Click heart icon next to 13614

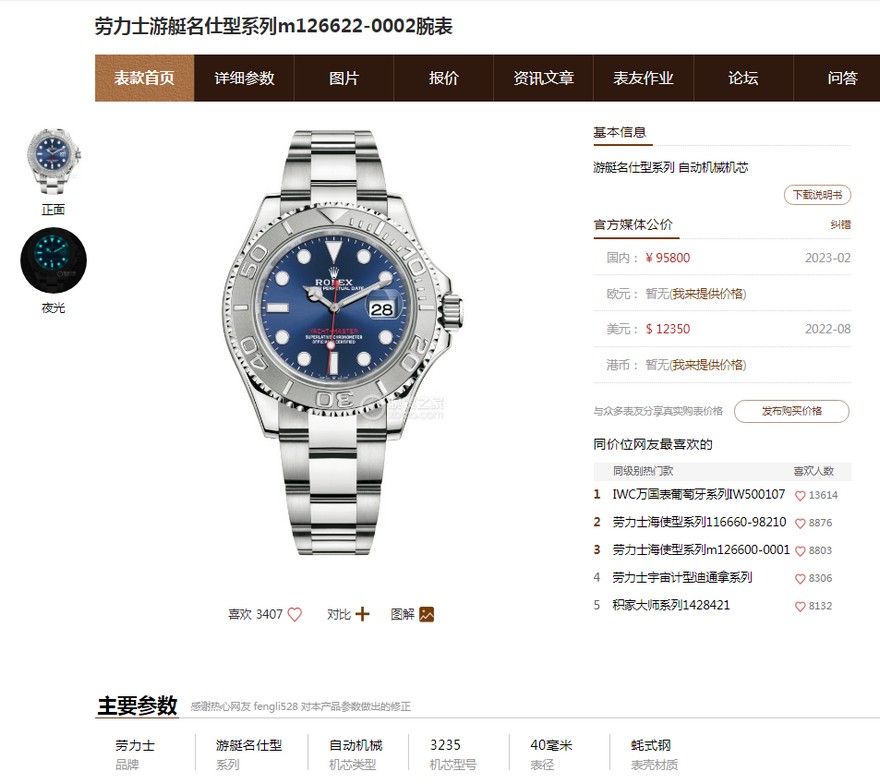coord(800,496)
